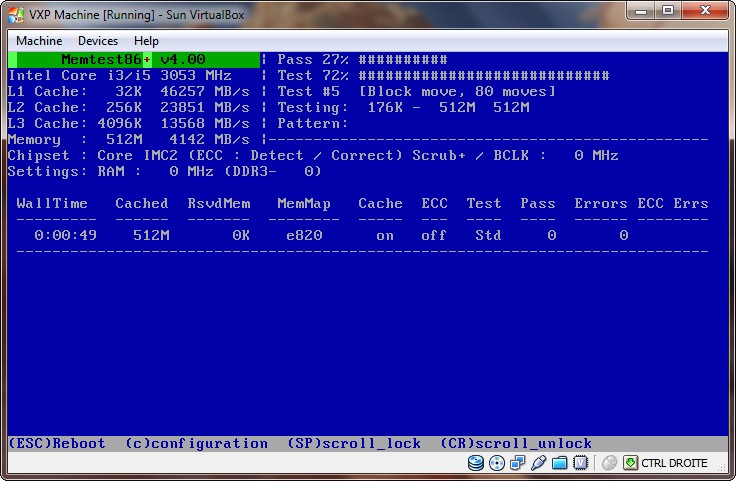Viewport: 736px width, 481px height.
Task: Click the status bar resize grip
Action: click(x=722, y=468)
